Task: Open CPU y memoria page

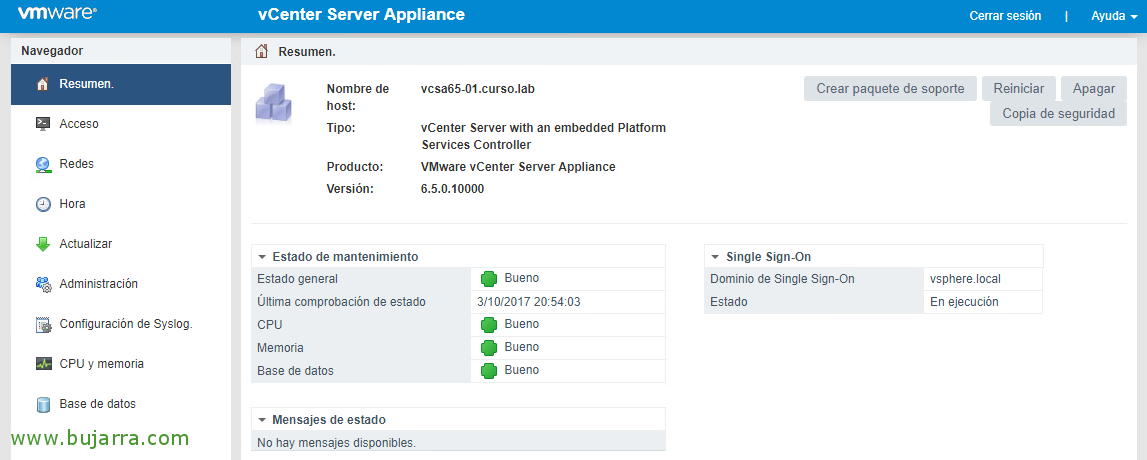Action: point(121,363)
